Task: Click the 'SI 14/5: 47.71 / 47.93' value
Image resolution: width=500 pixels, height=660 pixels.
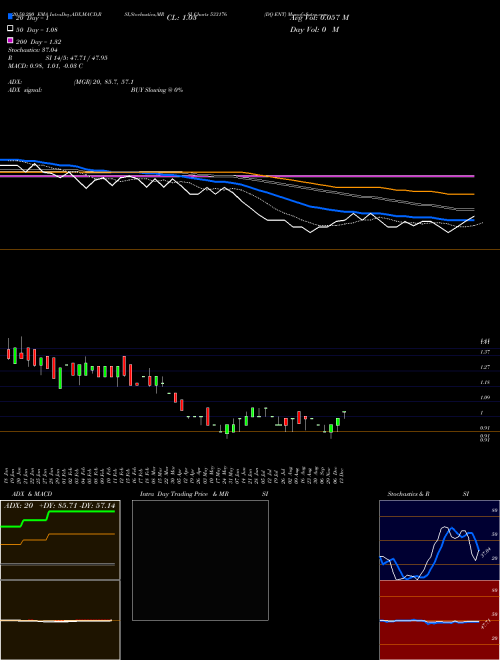Action: pyautogui.click(x=76, y=58)
